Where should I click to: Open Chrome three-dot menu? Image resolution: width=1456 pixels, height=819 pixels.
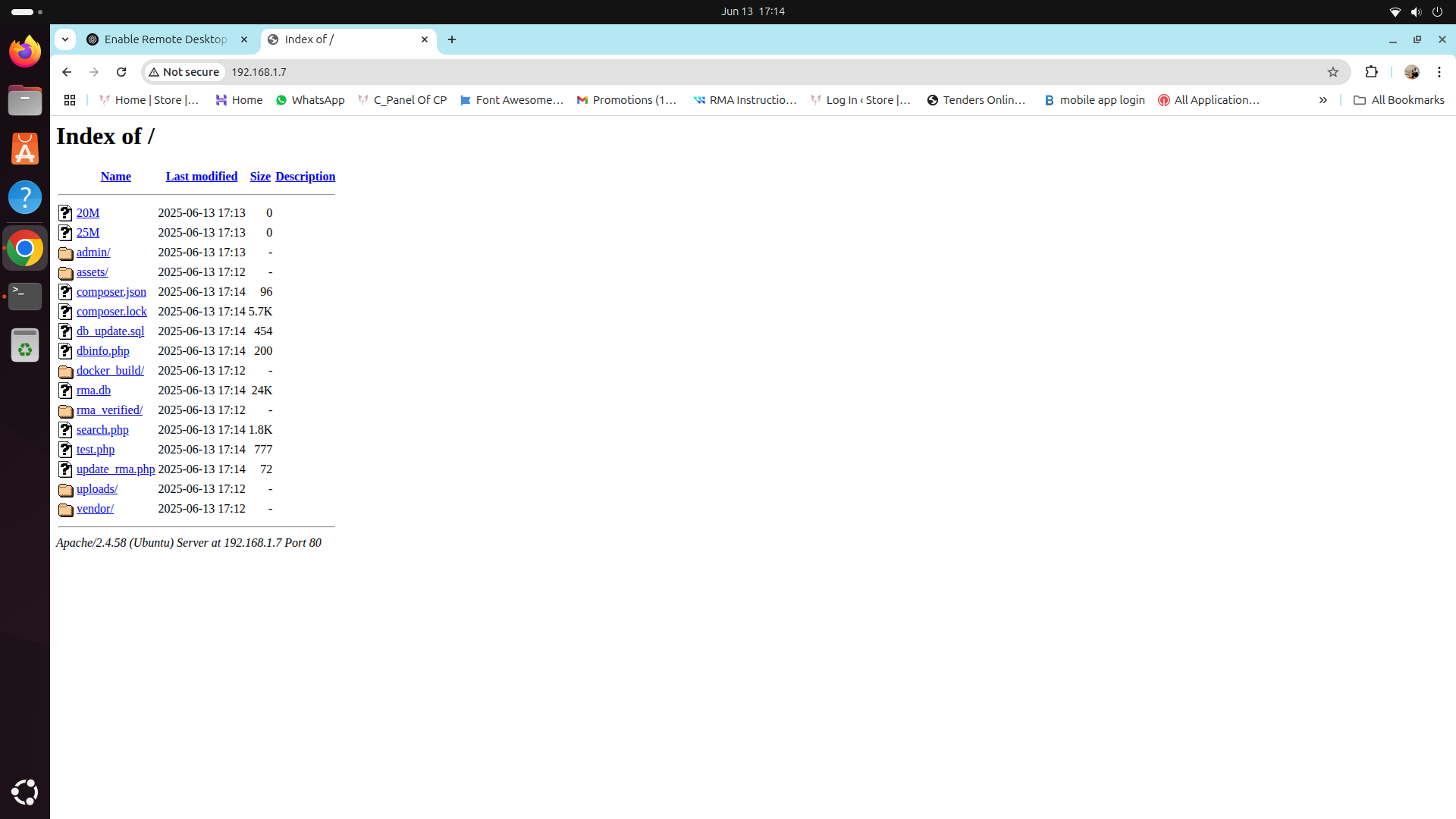tap(1439, 72)
